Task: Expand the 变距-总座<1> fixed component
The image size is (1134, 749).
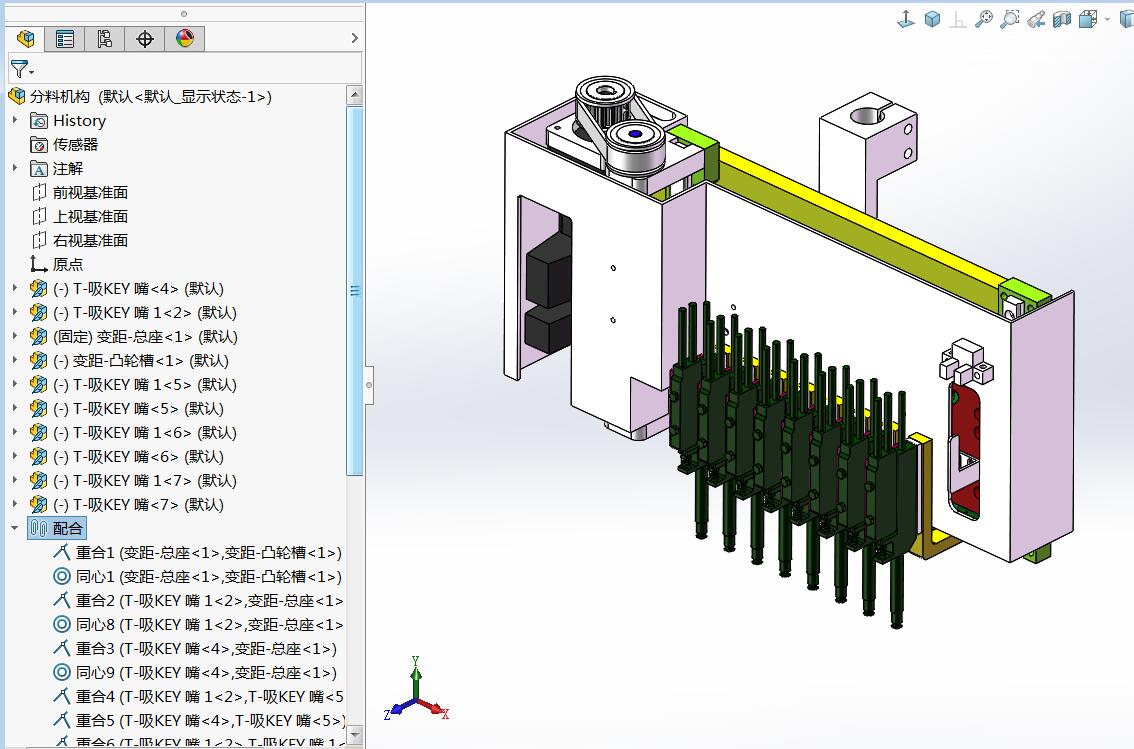Action: 15,335
